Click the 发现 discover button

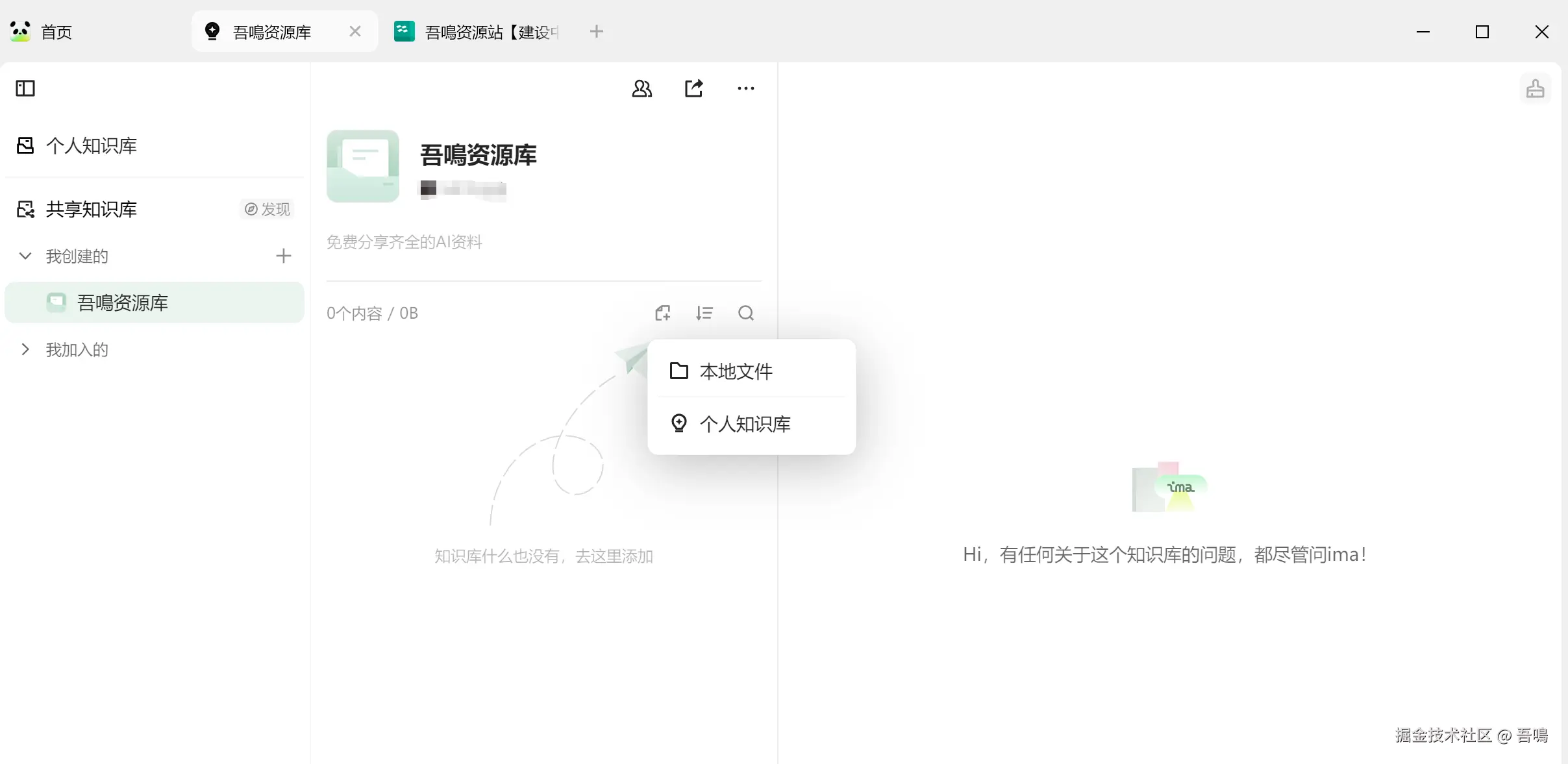268,209
